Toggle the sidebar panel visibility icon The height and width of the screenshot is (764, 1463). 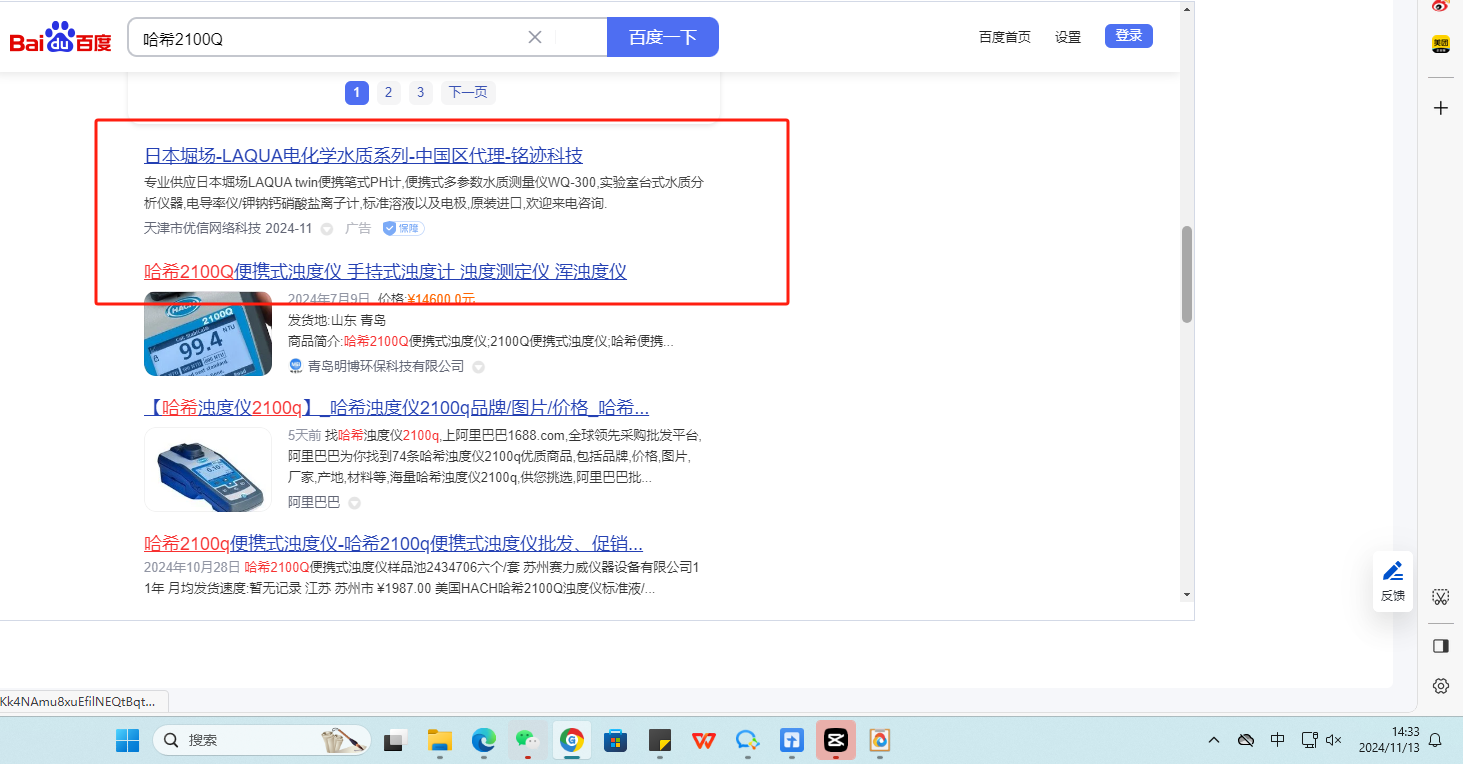click(x=1441, y=646)
